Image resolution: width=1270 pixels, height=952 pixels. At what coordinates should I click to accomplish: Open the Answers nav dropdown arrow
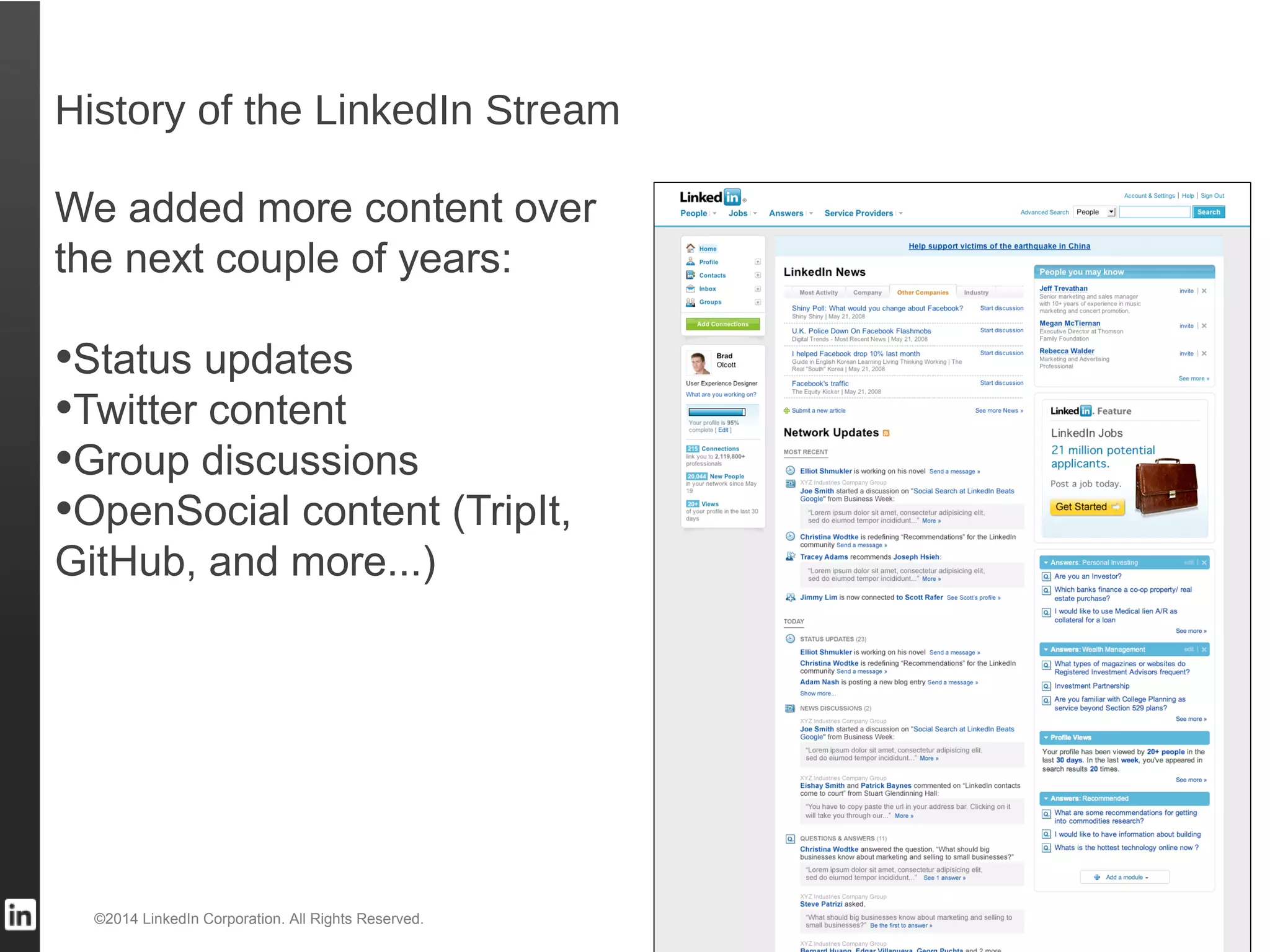pos(810,213)
